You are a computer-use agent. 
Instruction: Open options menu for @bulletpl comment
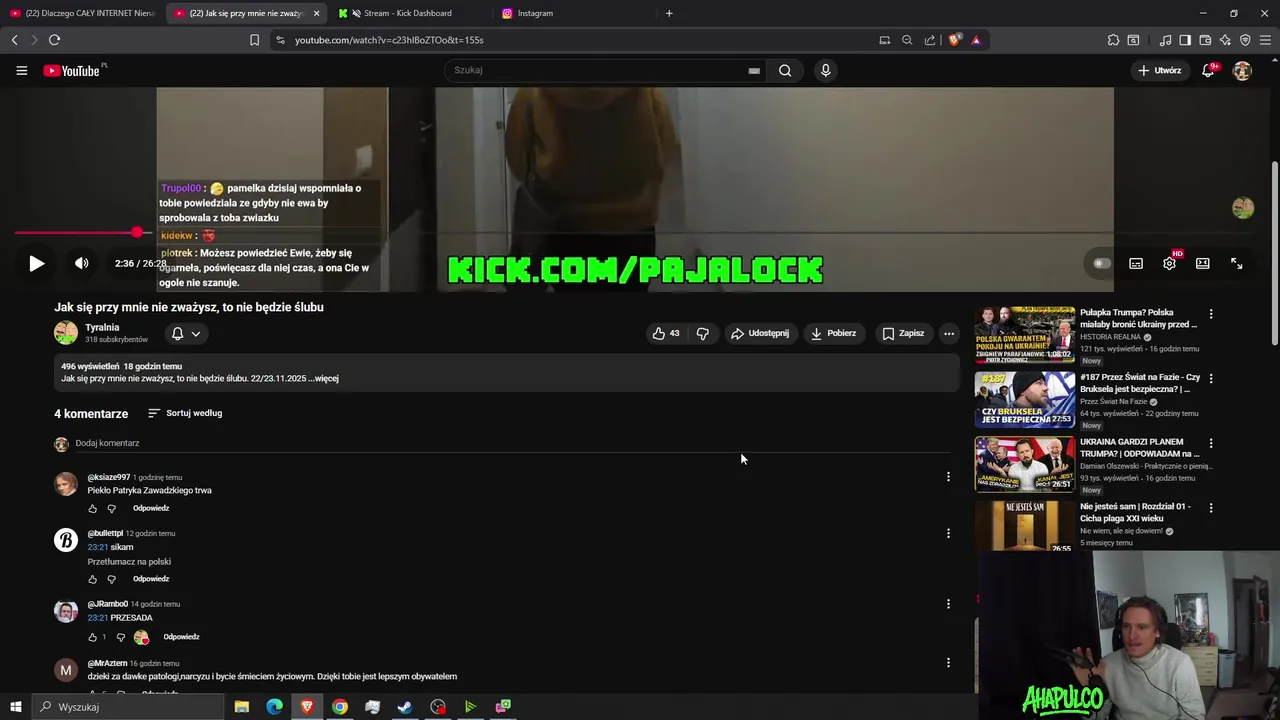(x=948, y=533)
